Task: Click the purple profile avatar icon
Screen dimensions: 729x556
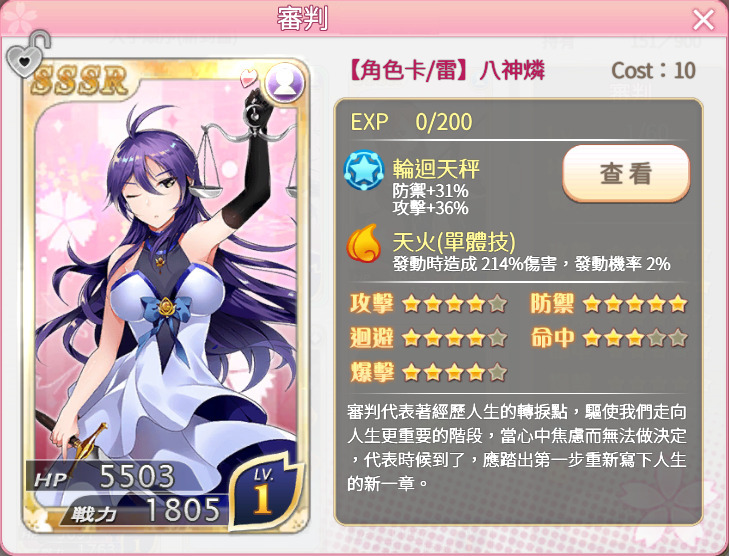Action: tap(285, 84)
